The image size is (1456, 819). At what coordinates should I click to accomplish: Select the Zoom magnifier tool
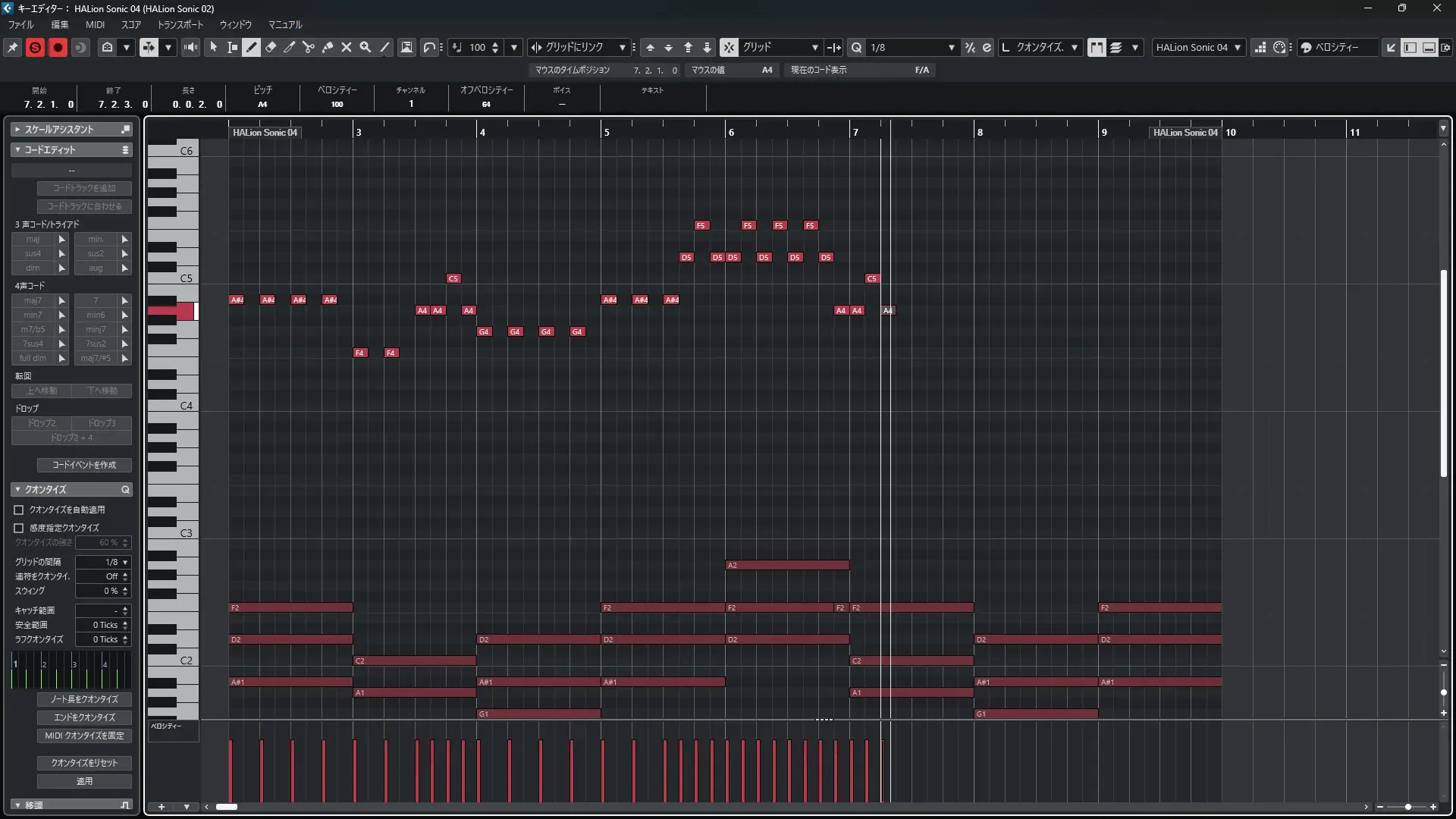366,47
